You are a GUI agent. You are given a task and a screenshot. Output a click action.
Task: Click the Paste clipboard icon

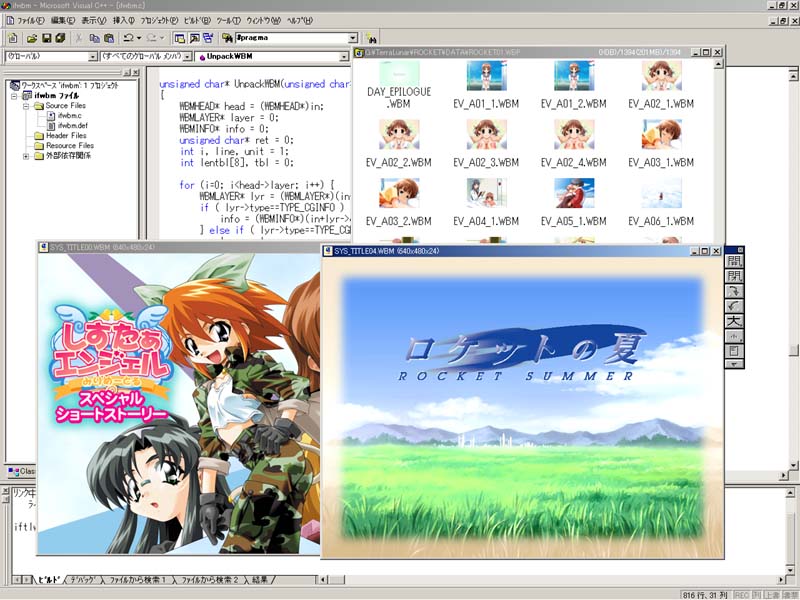click(109, 38)
